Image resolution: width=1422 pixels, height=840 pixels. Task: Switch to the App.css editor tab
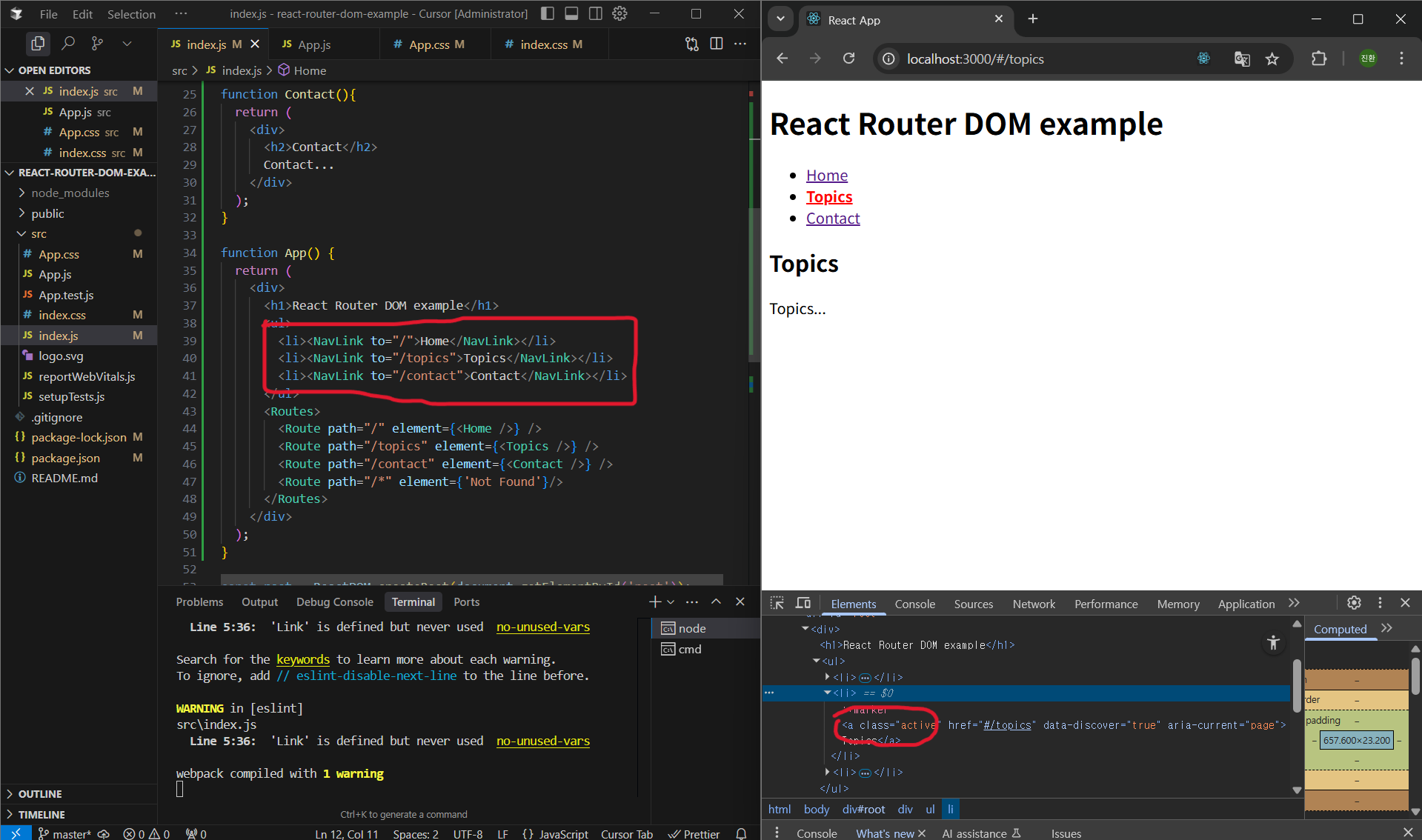[x=430, y=44]
